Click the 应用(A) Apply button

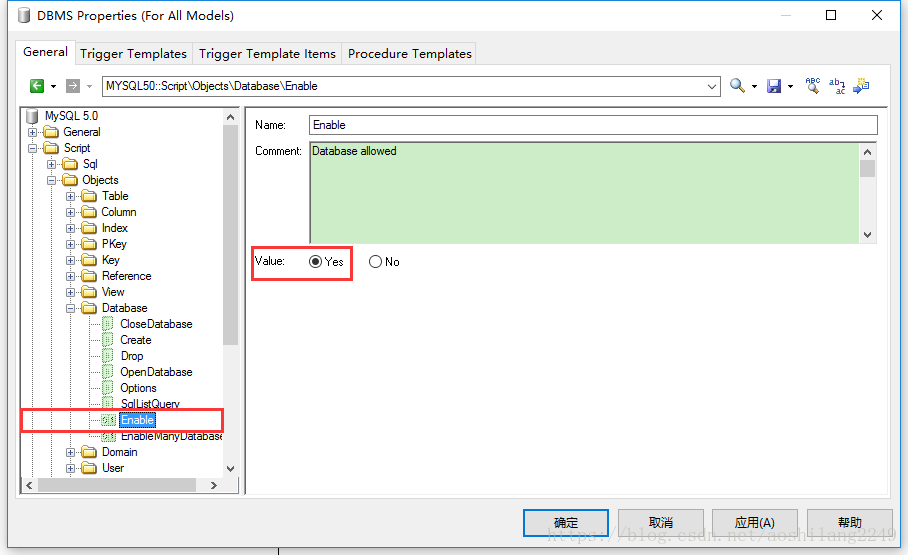tap(755, 523)
